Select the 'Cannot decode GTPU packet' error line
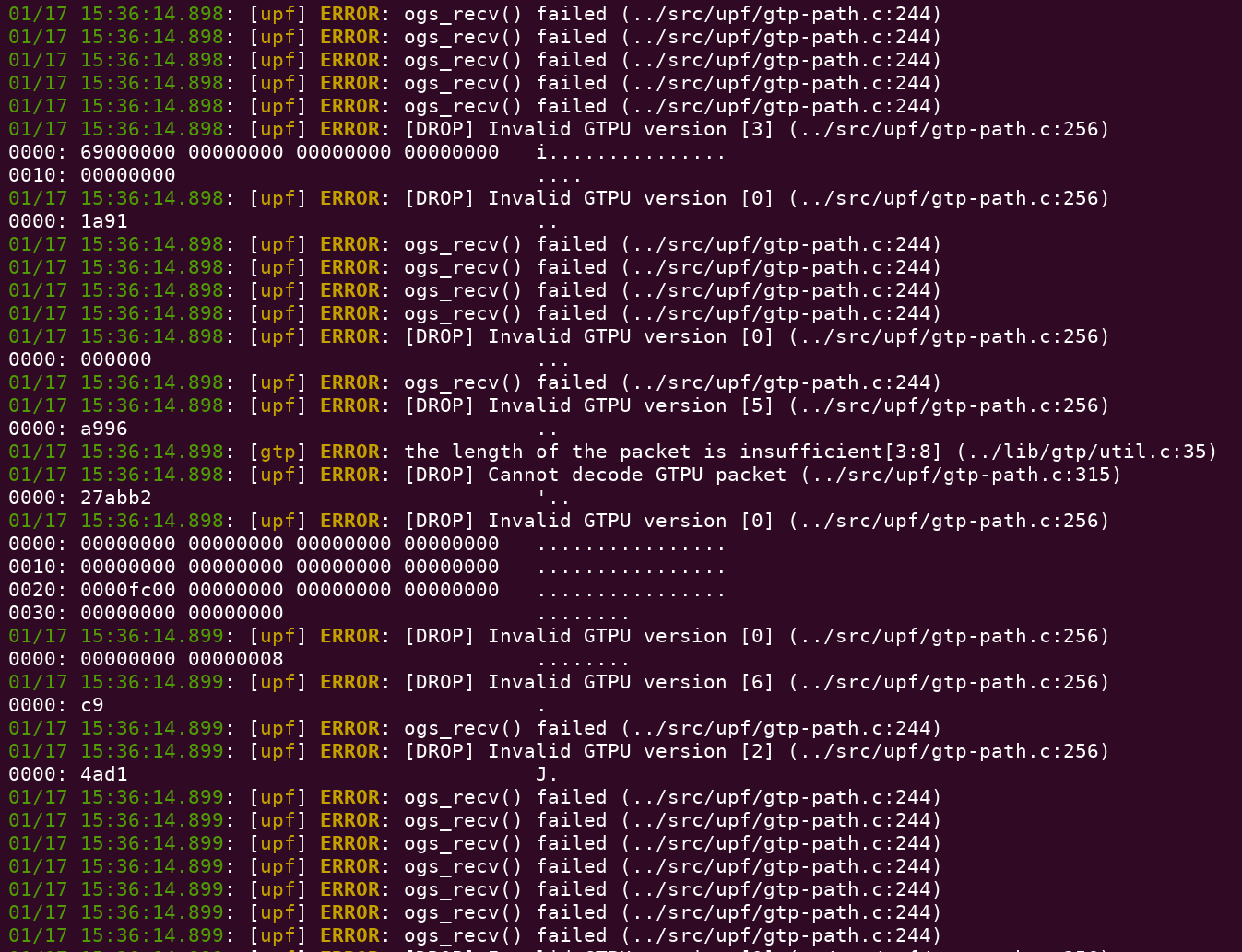Viewport: 1242px width, 952px height. coord(565,475)
